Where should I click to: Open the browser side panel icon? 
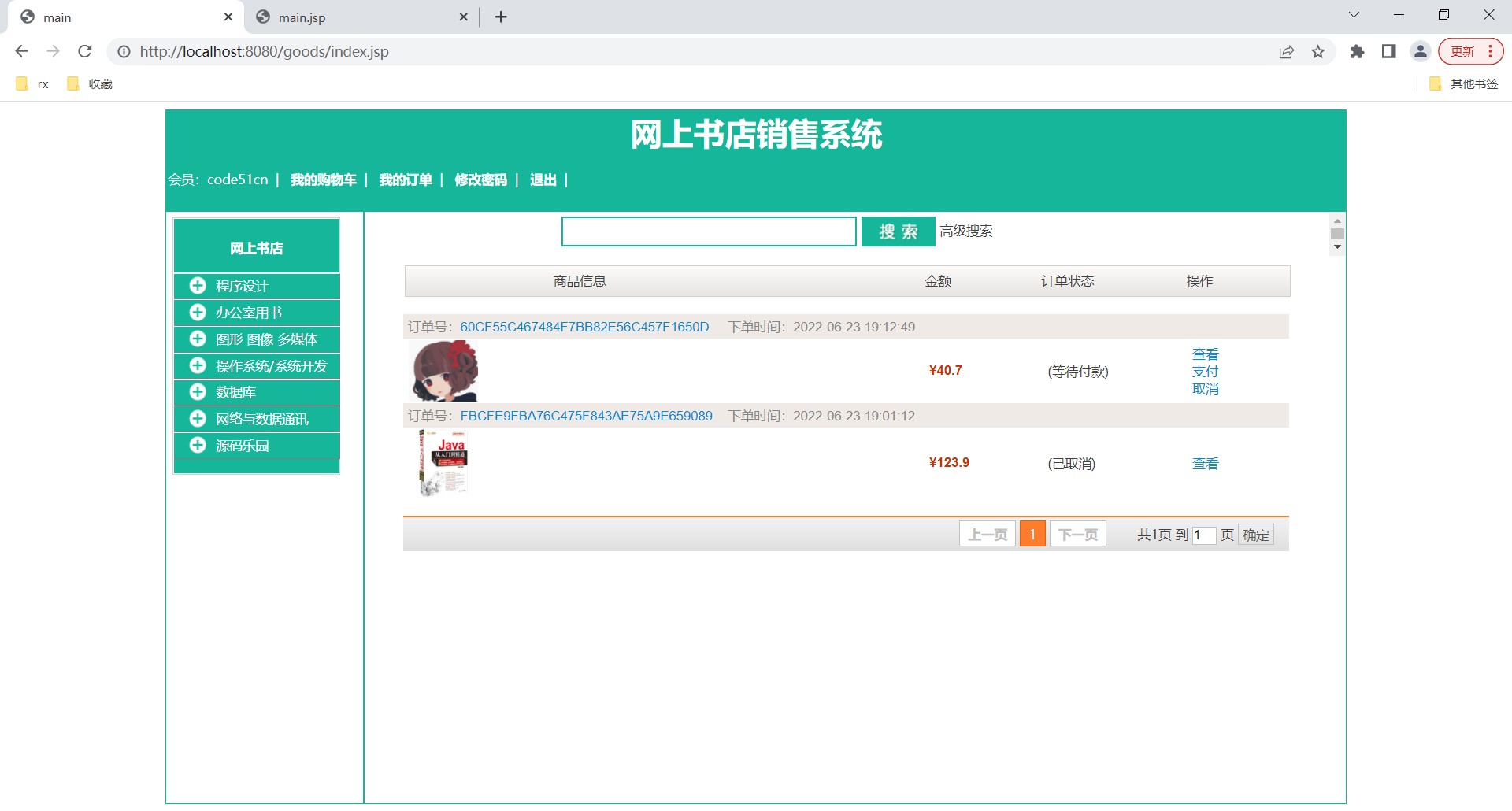[x=1388, y=52]
